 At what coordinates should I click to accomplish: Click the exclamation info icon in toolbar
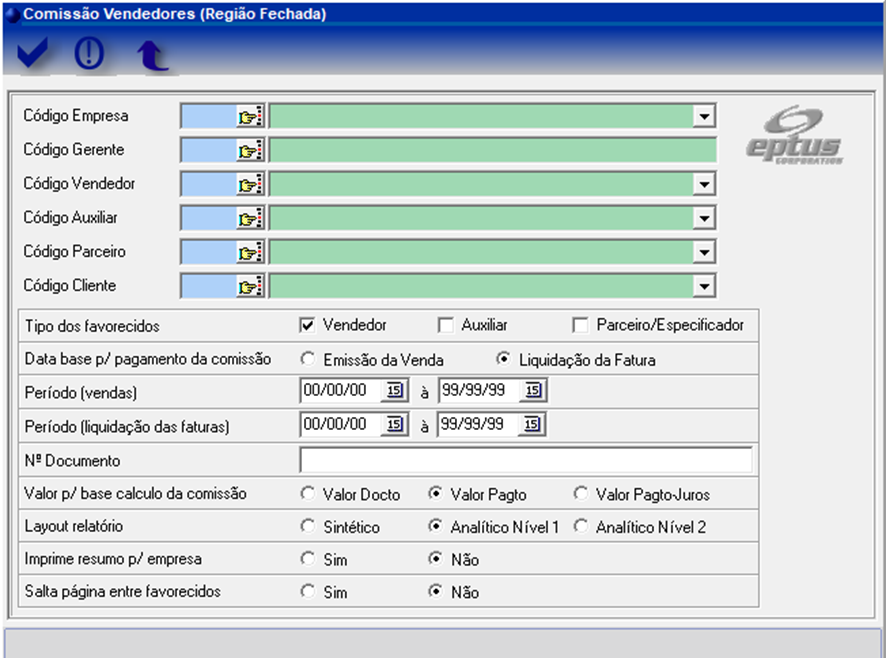(x=90, y=55)
